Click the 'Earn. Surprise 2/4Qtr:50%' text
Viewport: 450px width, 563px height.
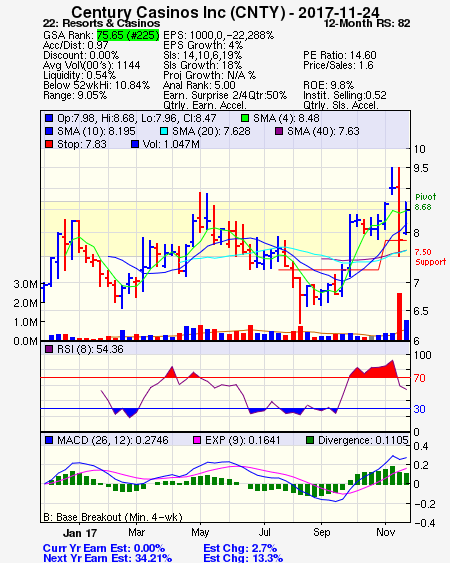[x=225, y=96]
